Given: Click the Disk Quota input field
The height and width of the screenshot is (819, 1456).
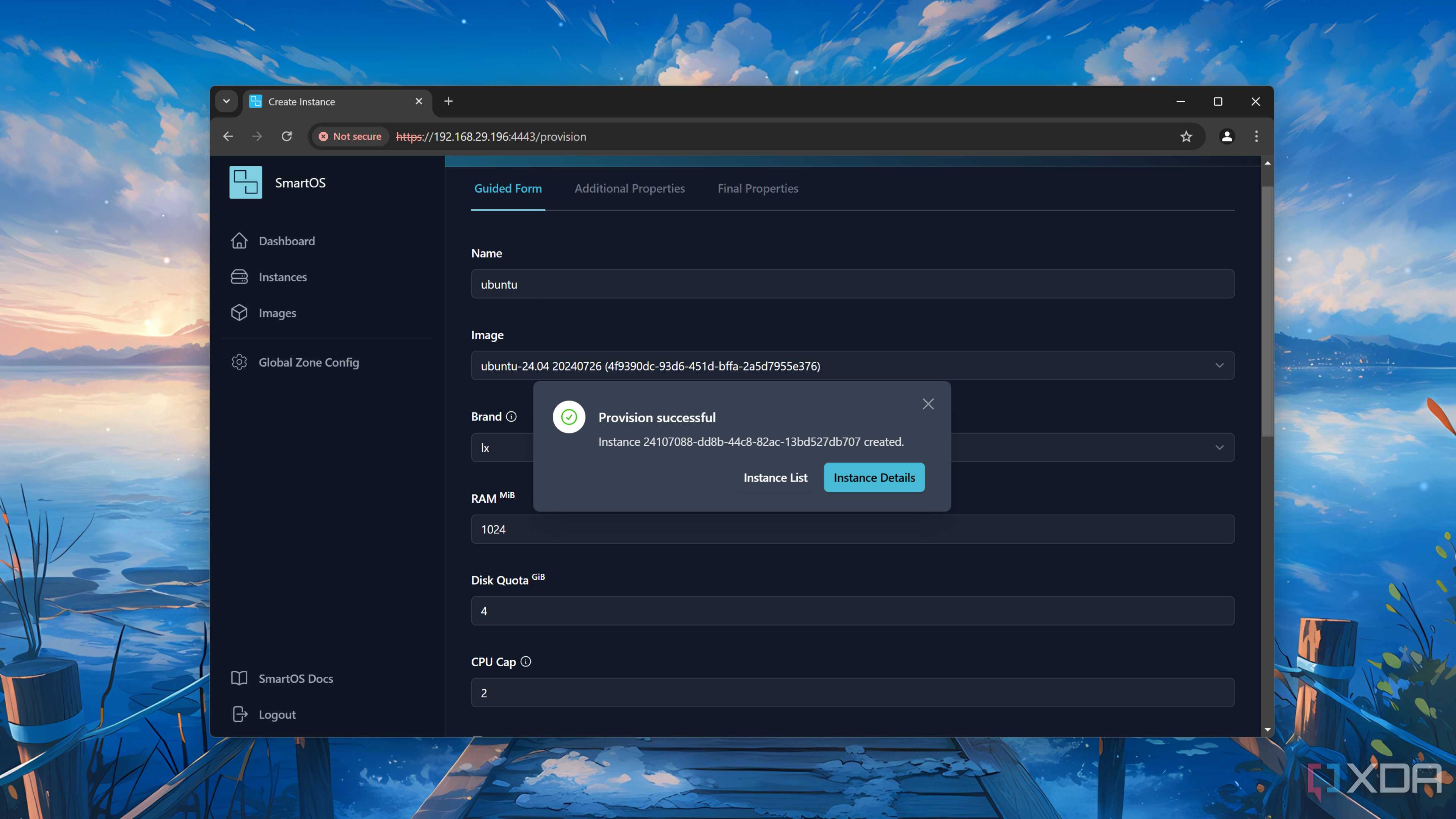Looking at the screenshot, I should [x=852, y=611].
